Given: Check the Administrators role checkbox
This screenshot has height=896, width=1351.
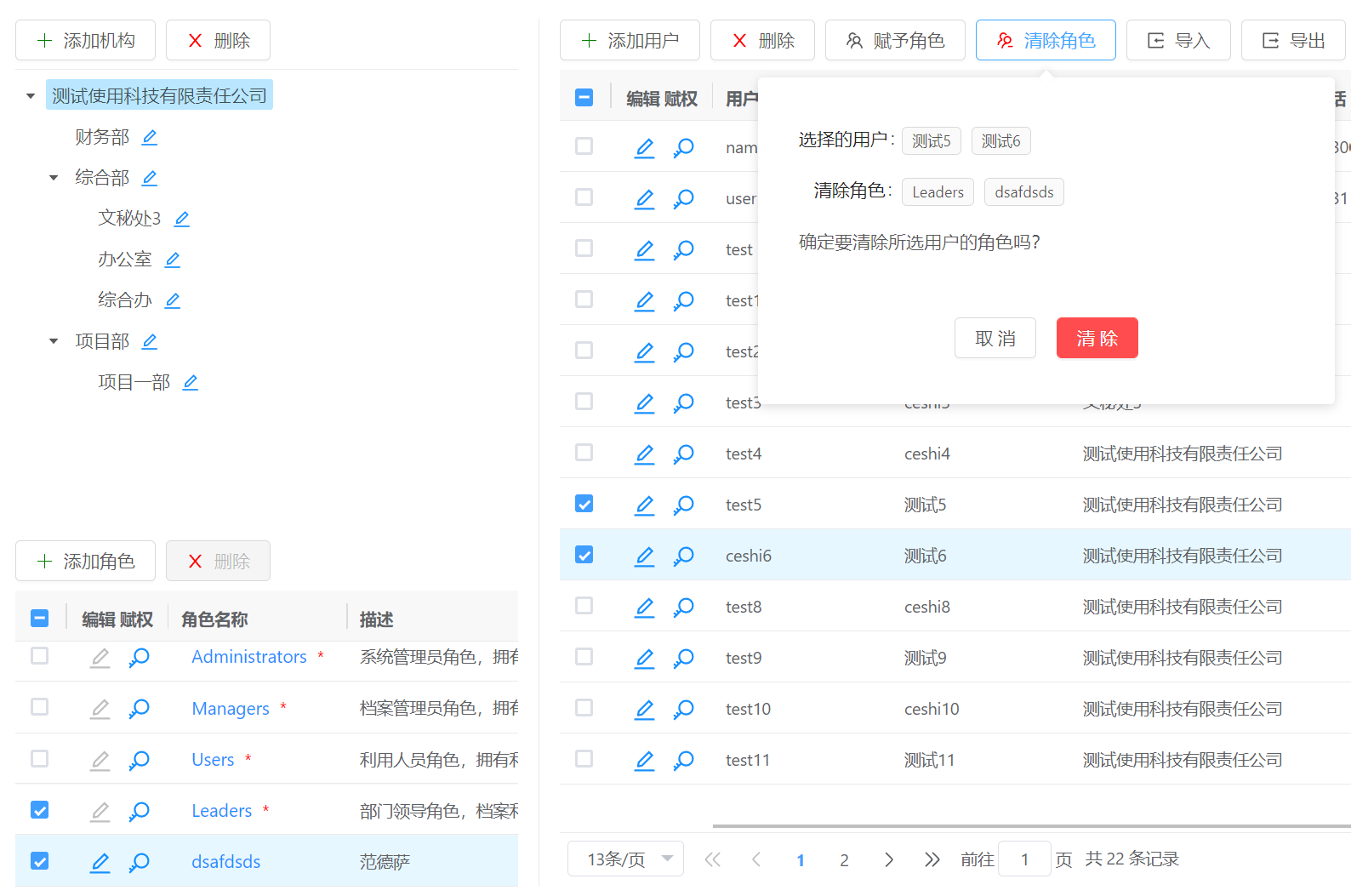Looking at the screenshot, I should point(40,656).
